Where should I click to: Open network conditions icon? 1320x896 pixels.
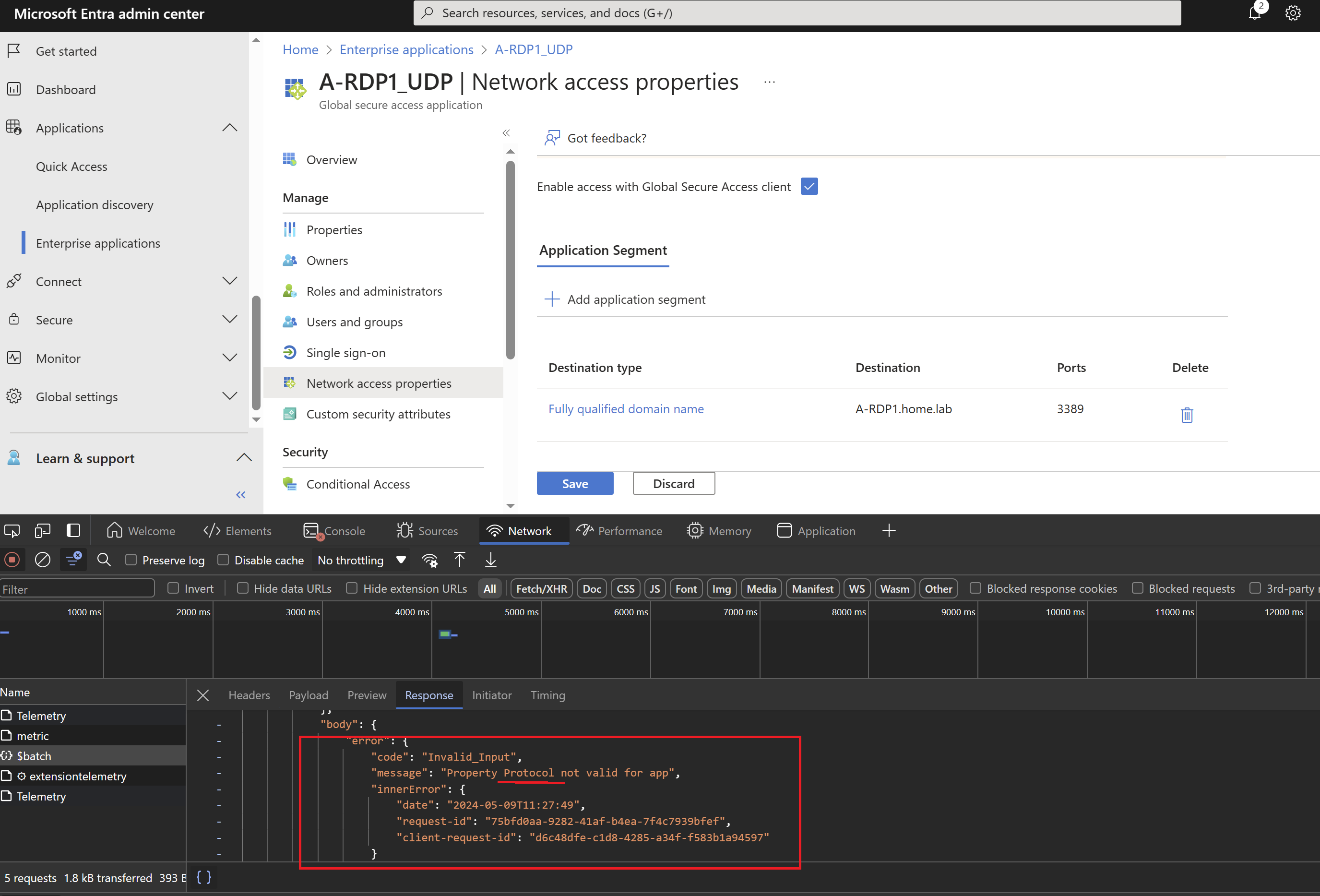[x=430, y=561]
